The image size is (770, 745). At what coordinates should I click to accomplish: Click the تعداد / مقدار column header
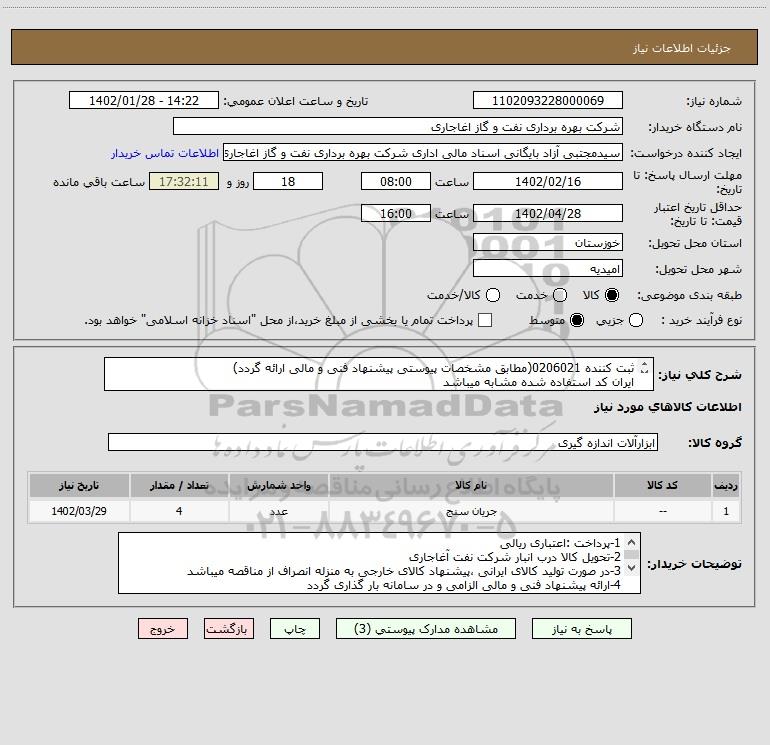[x=179, y=485]
